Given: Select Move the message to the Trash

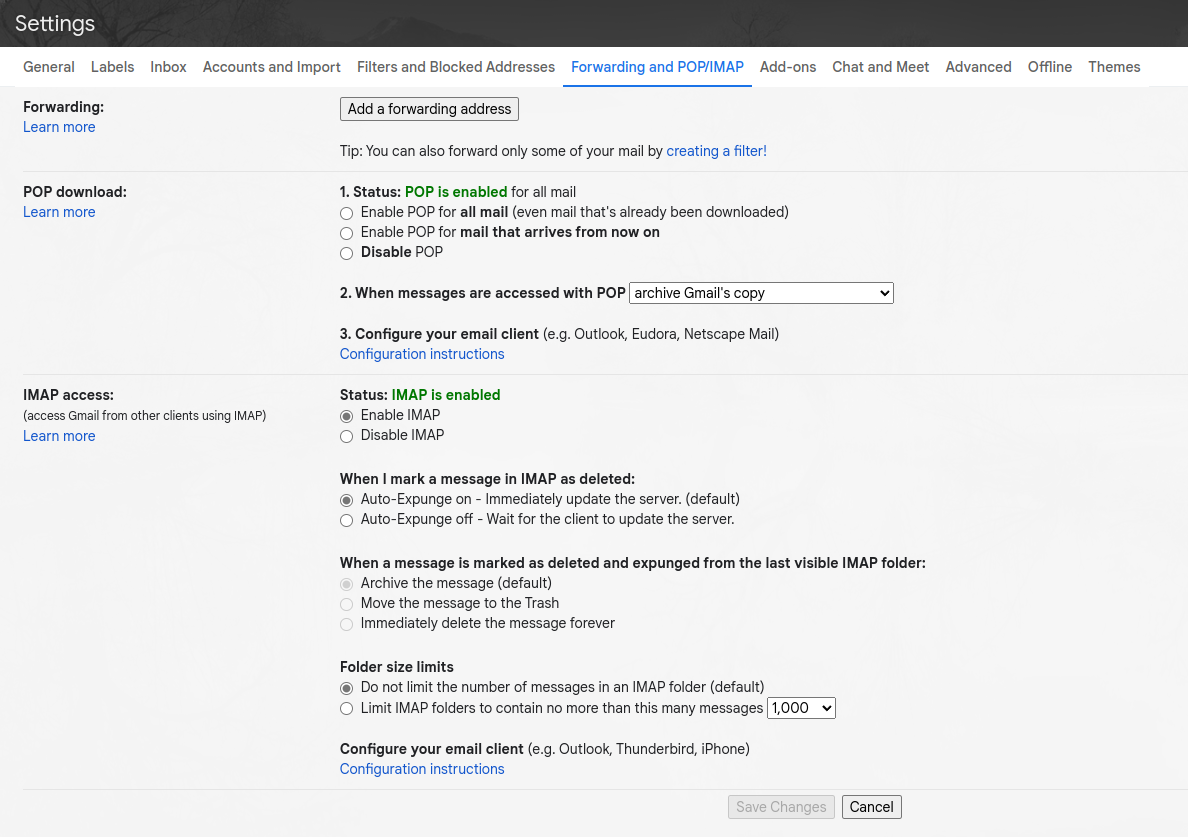Looking at the screenshot, I should [x=346, y=604].
